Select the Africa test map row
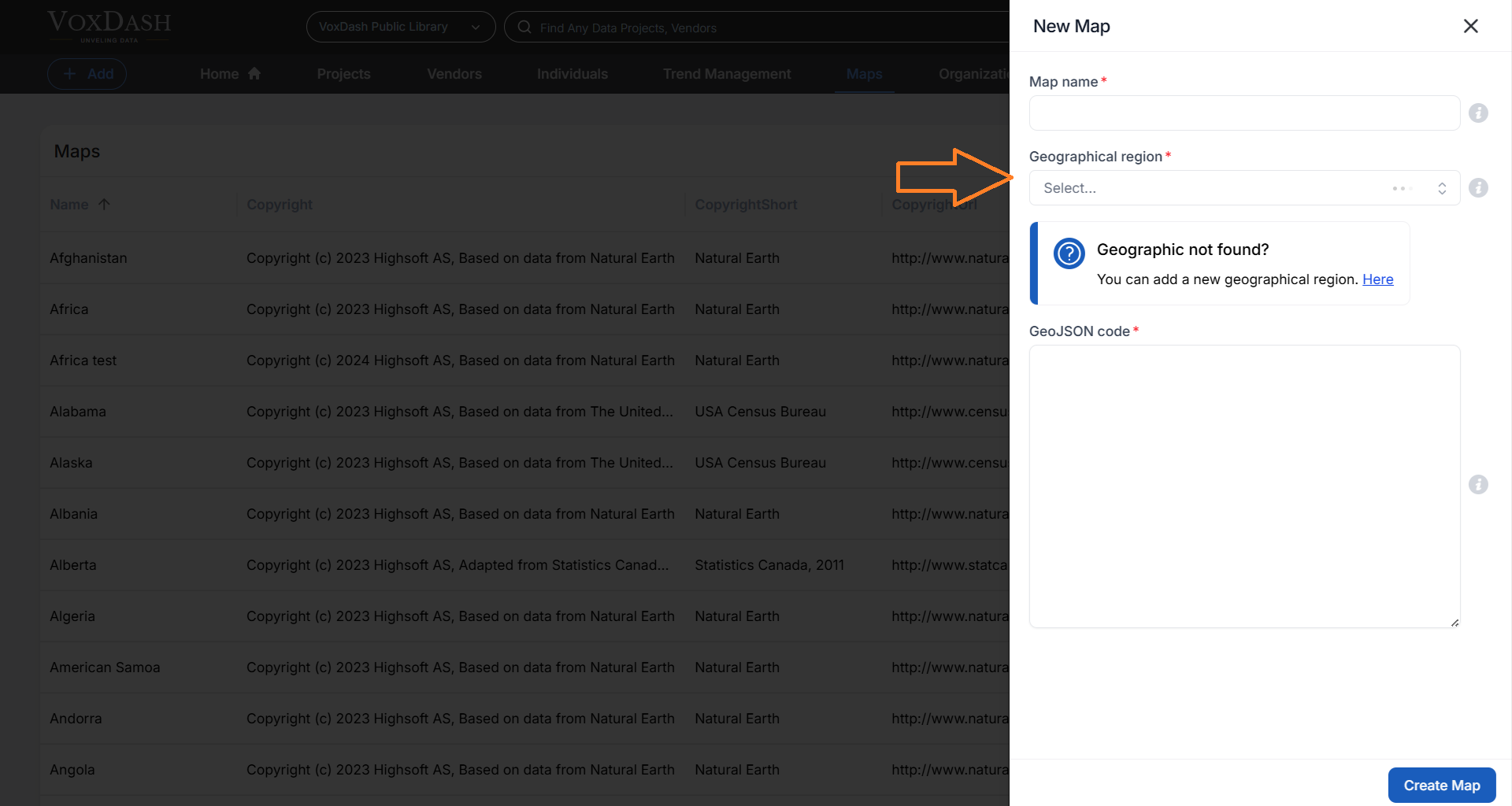Image resolution: width=1512 pixels, height=806 pixels. tap(524, 360)
